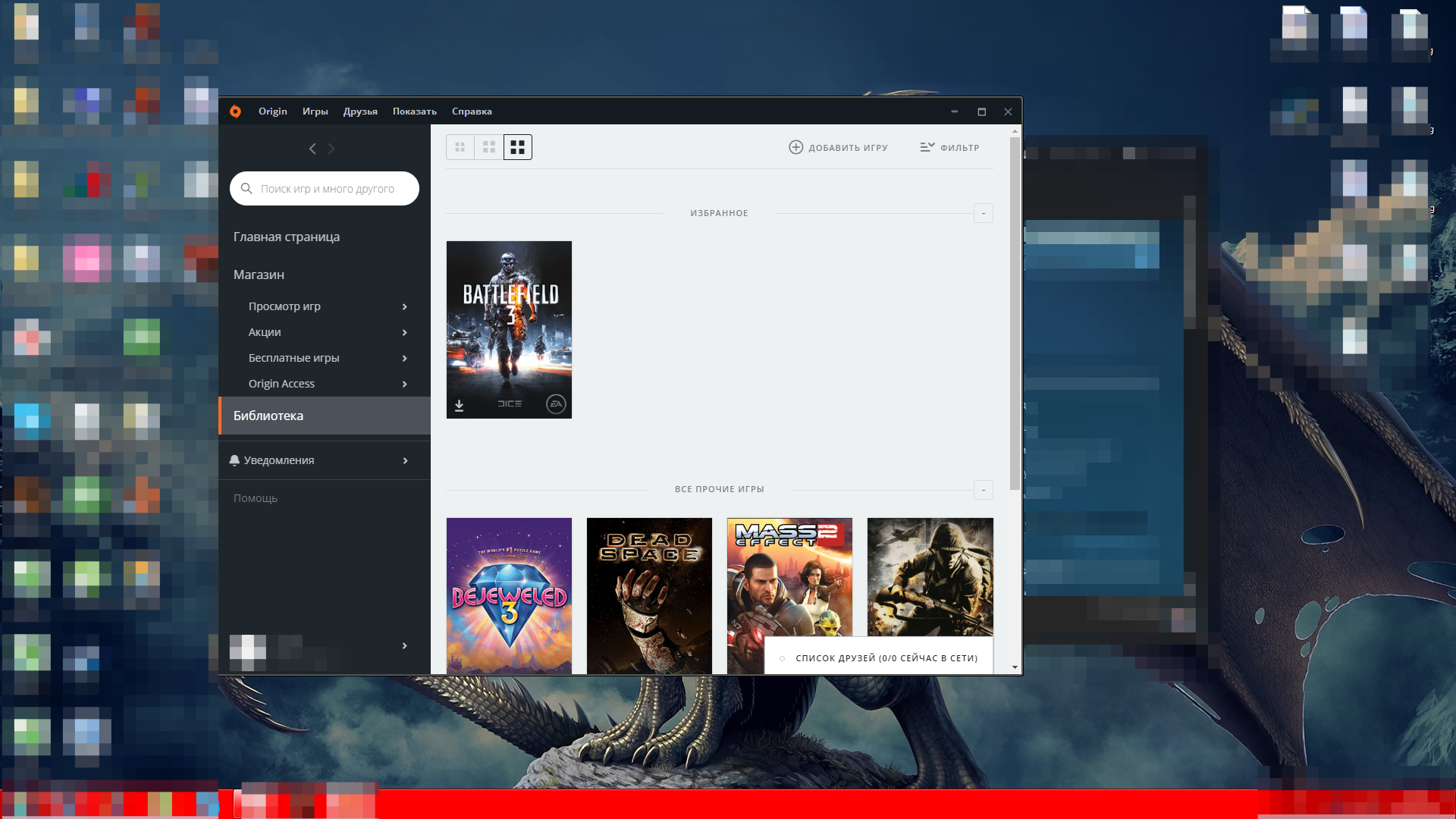Focus the game search field

click(x=325, y=188)
